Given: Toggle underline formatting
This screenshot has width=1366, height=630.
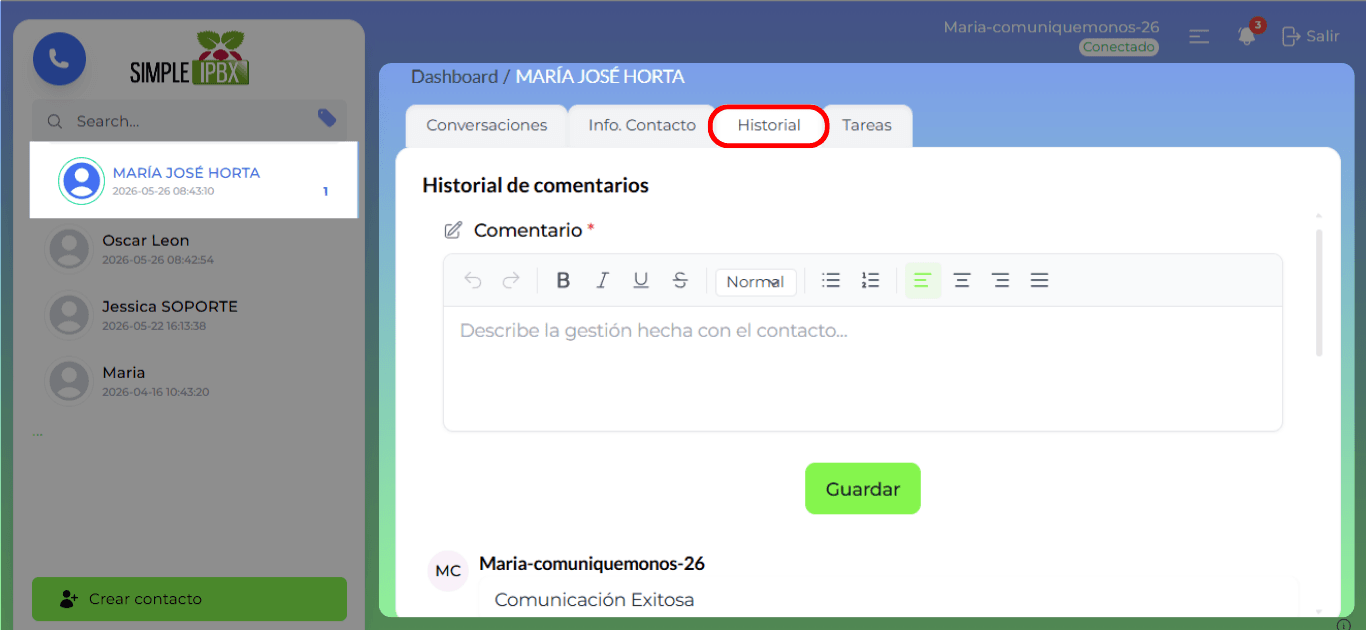Looking at the screenshot, I should [641, 281].
